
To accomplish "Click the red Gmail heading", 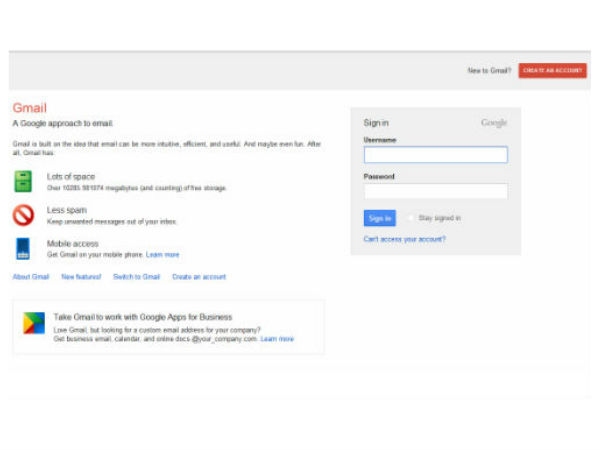I will [29, 108].
